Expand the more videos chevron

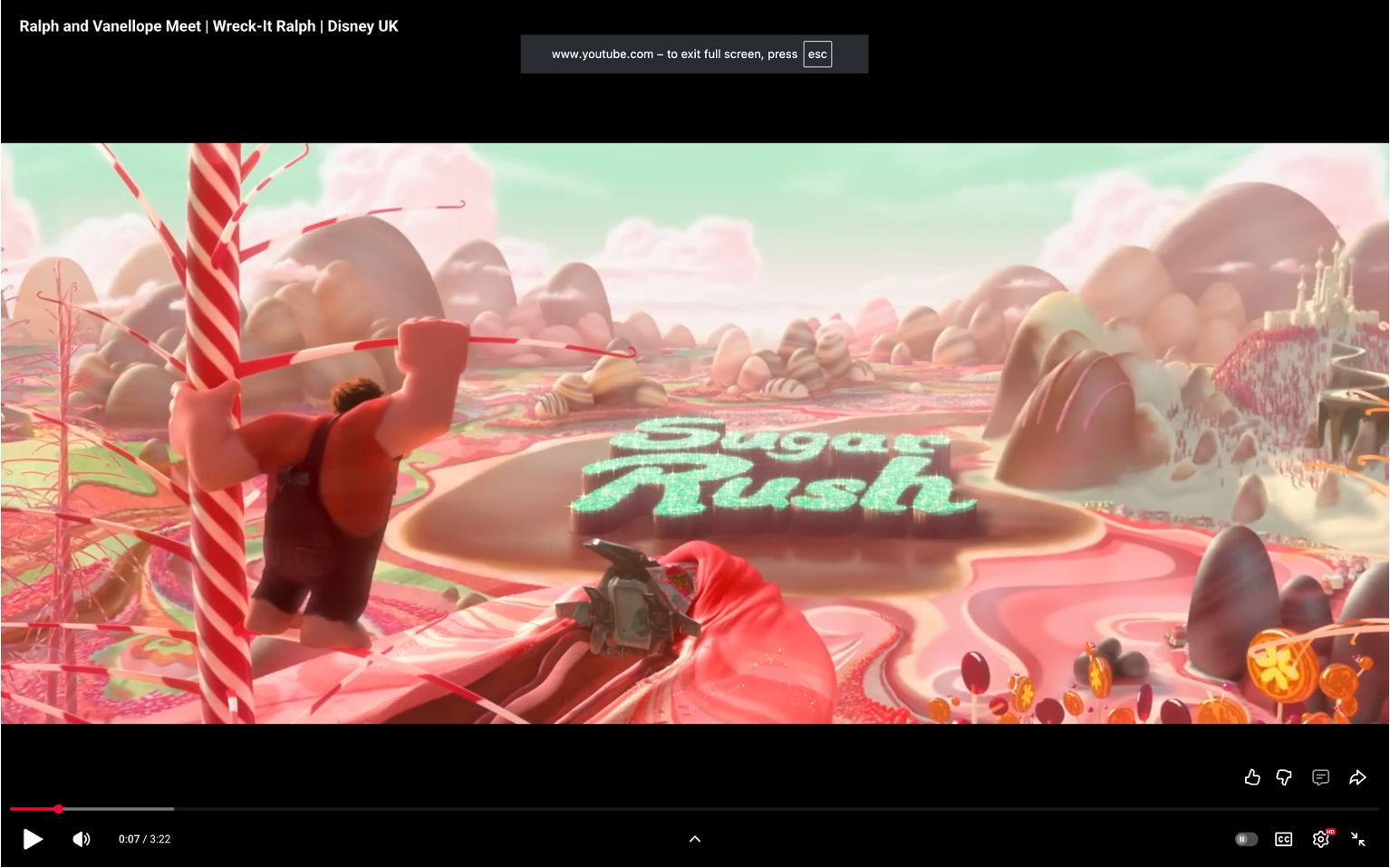tap(695, 839)
